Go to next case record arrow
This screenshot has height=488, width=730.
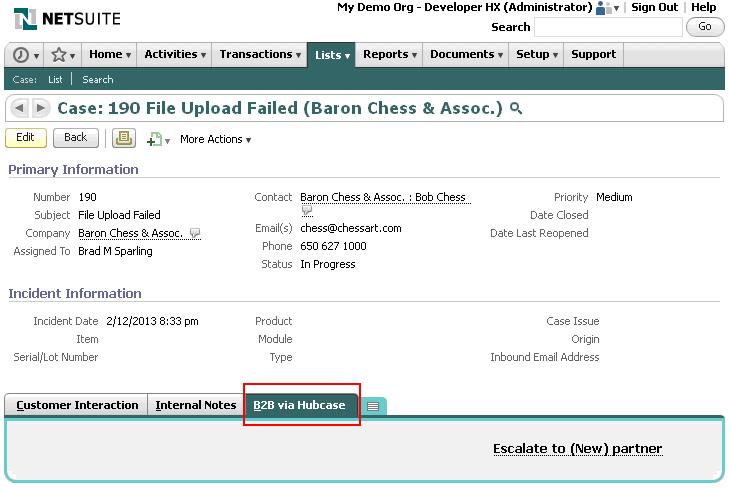pos(41,108)
